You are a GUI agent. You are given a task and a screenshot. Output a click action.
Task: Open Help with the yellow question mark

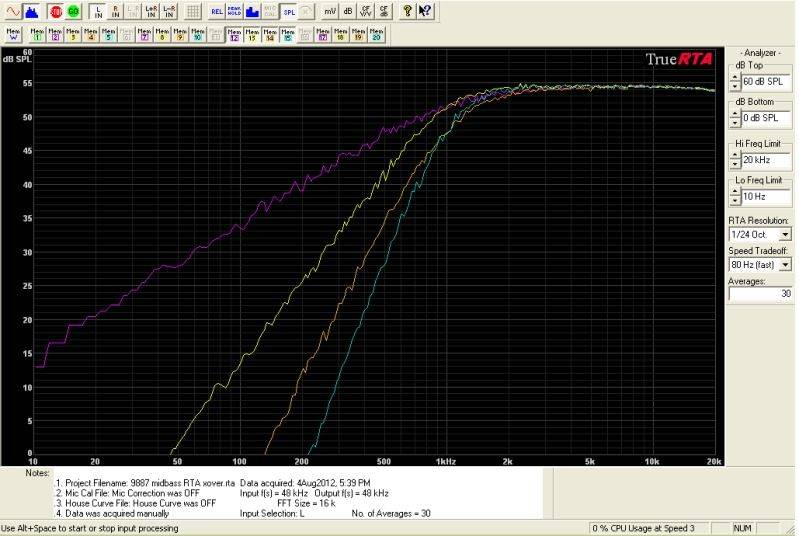[407, 11]
